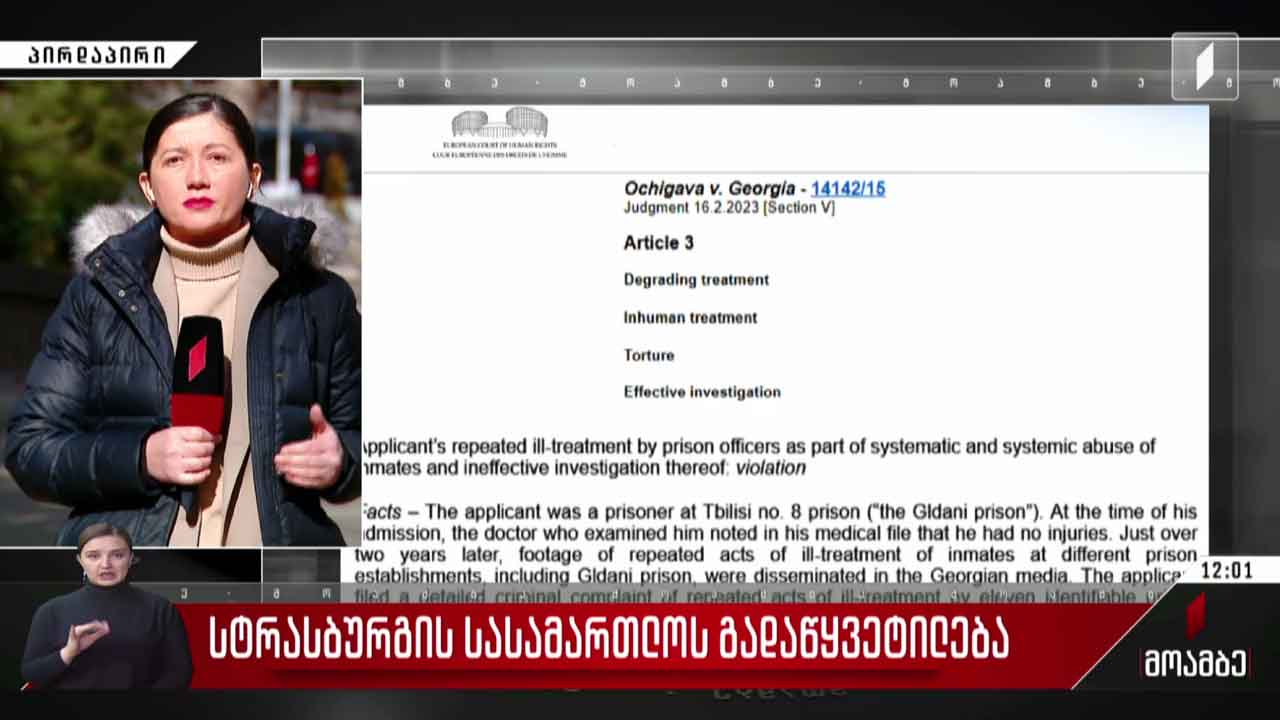The width and height of the screenshot is (1280, 720).
Task: Click the 'Facts' paragraph heading
Action: pyautogui.click(x=381, y=511)
